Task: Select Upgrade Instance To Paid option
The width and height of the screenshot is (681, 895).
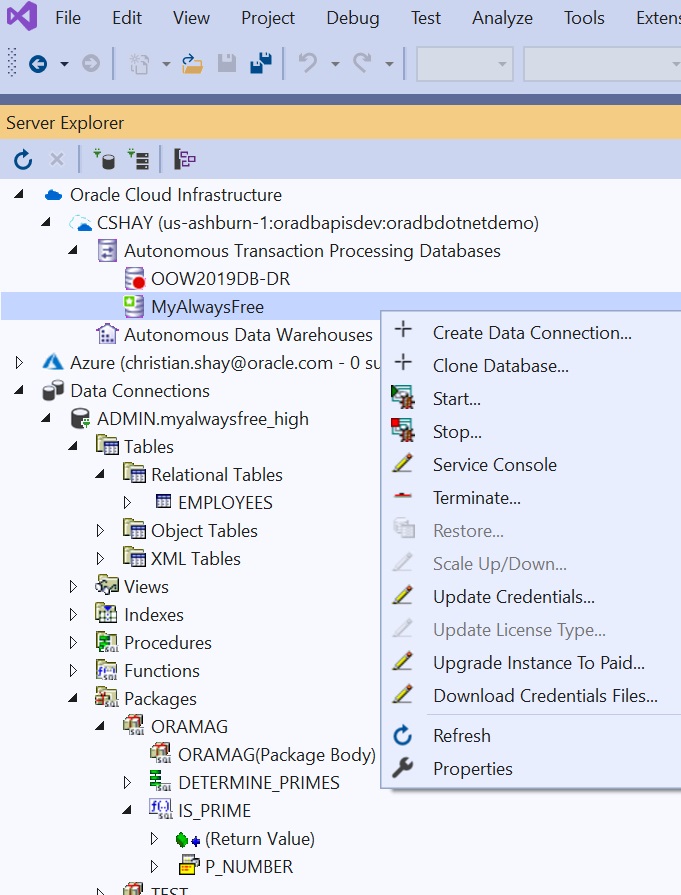Action: pyautogui.click(x=531, y=663)
